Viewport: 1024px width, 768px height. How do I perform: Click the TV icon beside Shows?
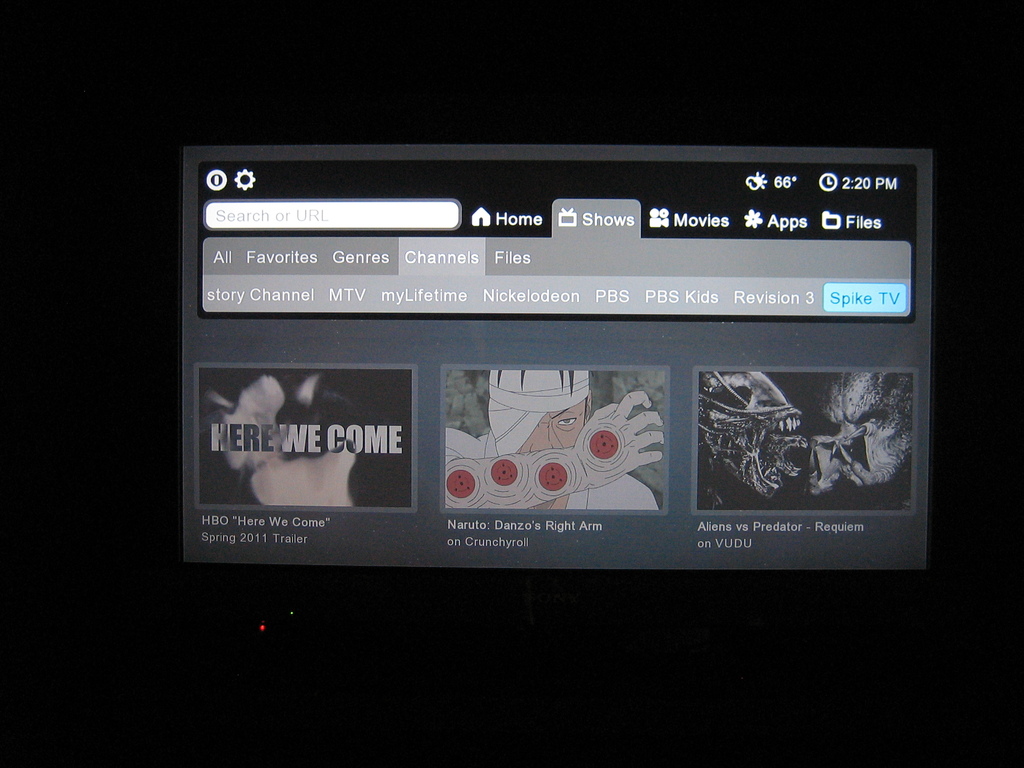point(568,217)
